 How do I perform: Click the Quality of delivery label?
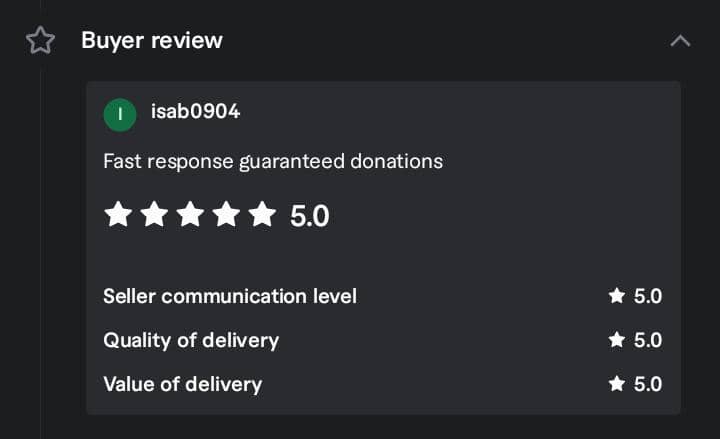[191, 340]
